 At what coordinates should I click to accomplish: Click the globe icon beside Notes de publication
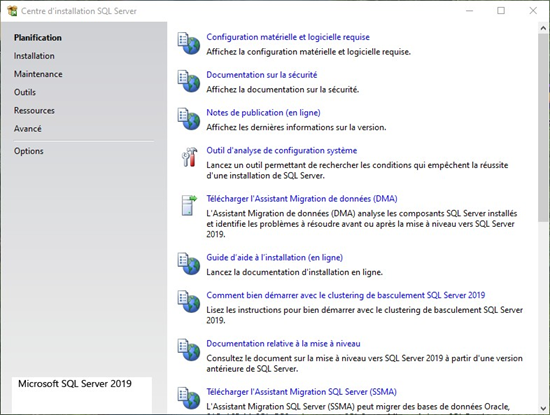[x=189, y=119]
